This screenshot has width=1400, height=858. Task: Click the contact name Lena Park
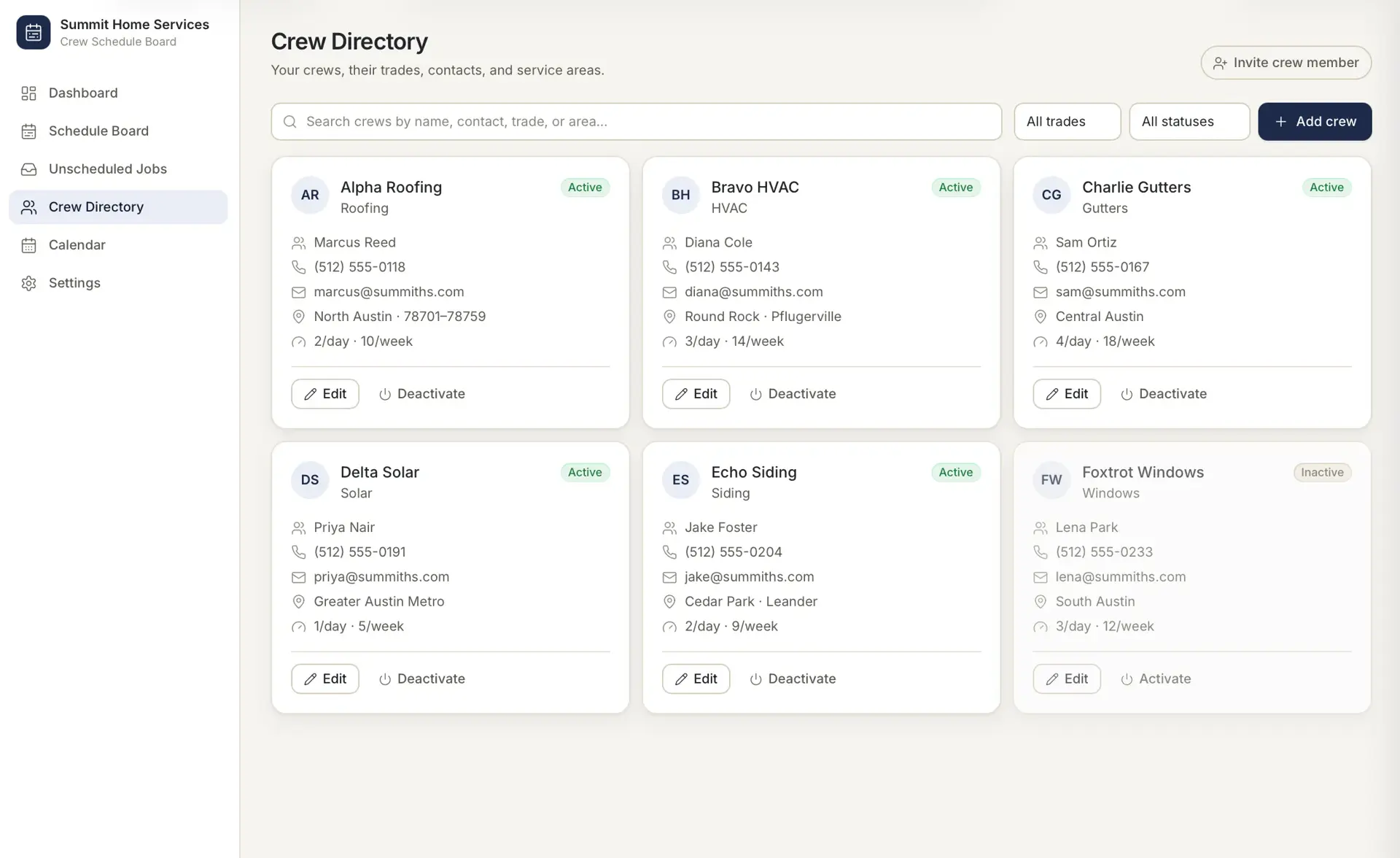click(x=1086, y=527)
